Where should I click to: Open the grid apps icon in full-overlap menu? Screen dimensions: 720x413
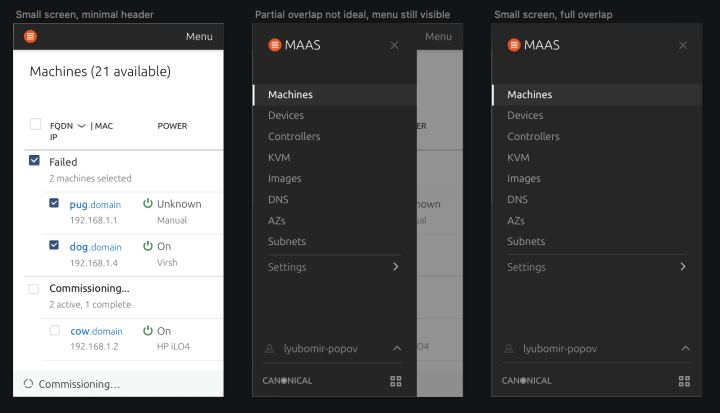684,381
